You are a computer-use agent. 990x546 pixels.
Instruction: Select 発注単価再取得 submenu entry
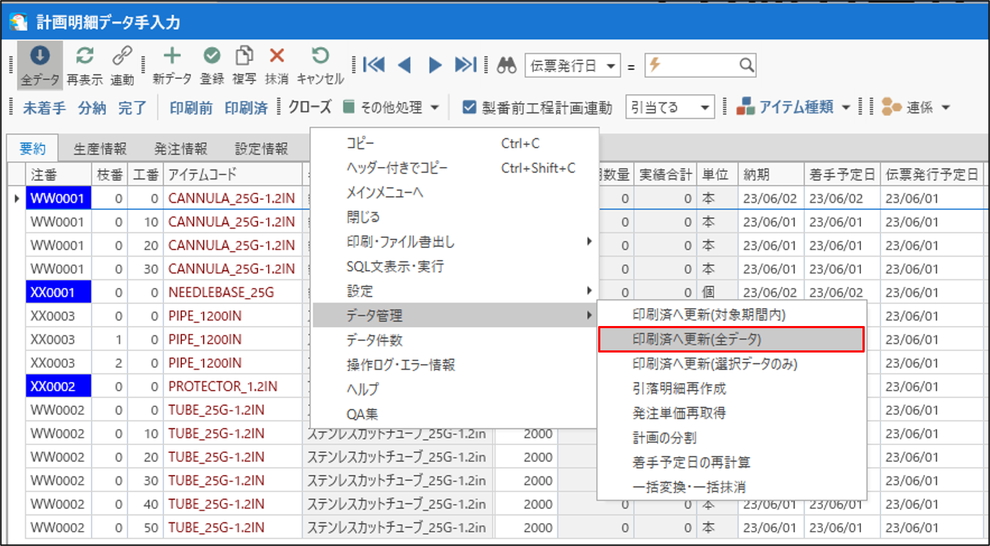pyautogui.click(x=732, y=413)
